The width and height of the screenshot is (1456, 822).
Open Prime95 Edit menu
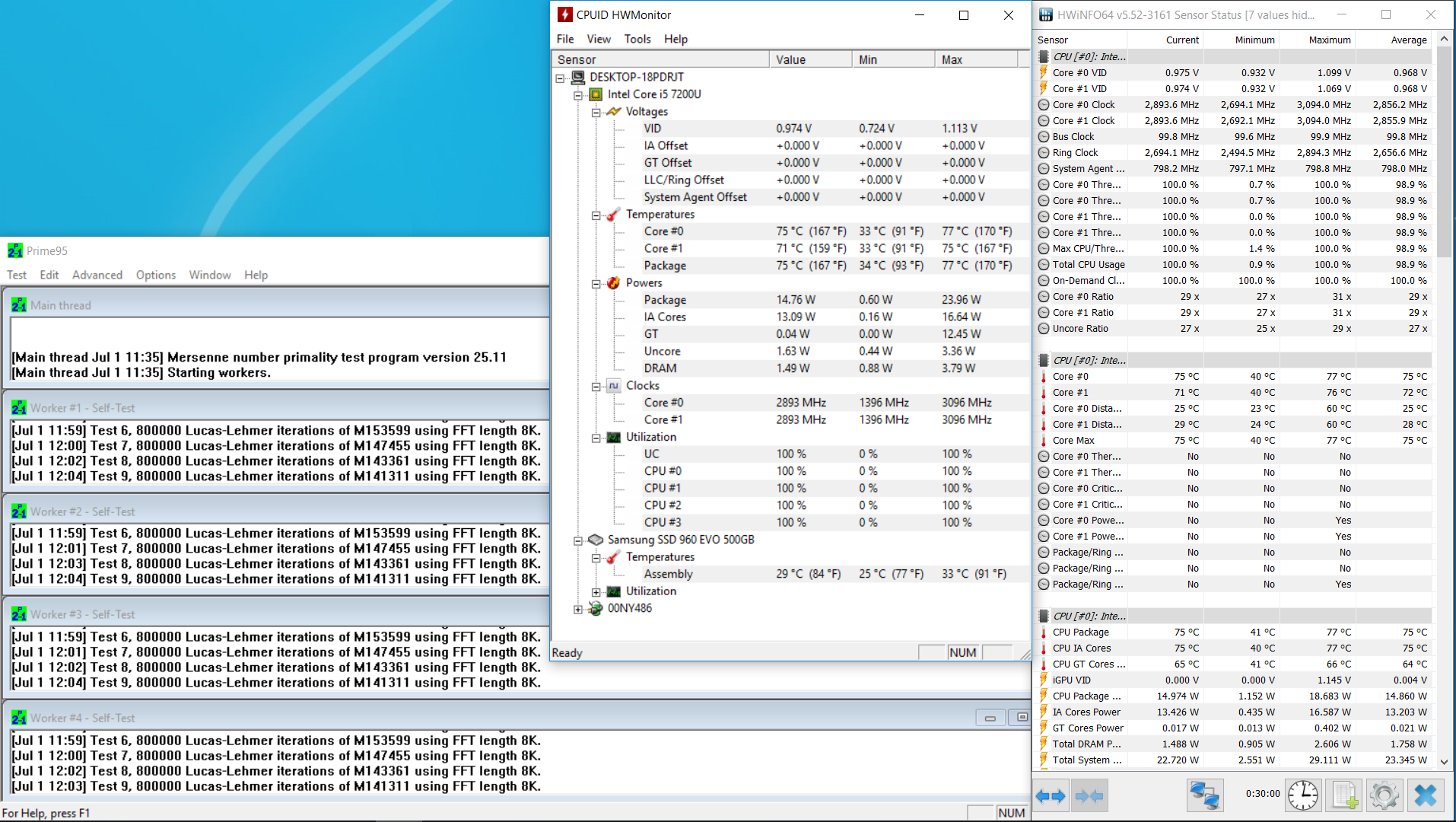49,275
